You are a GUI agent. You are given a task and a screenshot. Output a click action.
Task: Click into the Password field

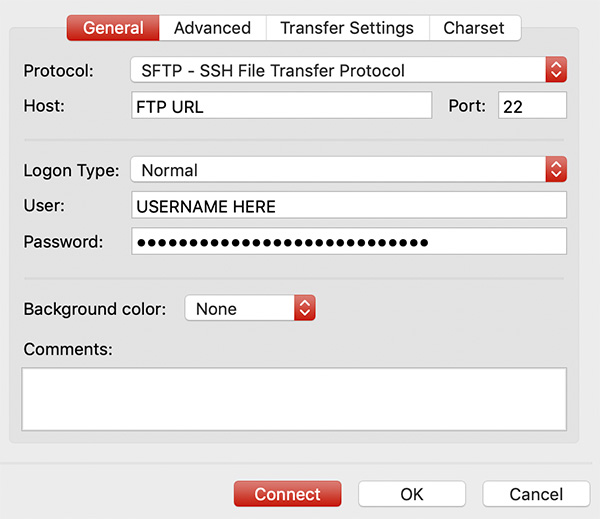(349, 241)
